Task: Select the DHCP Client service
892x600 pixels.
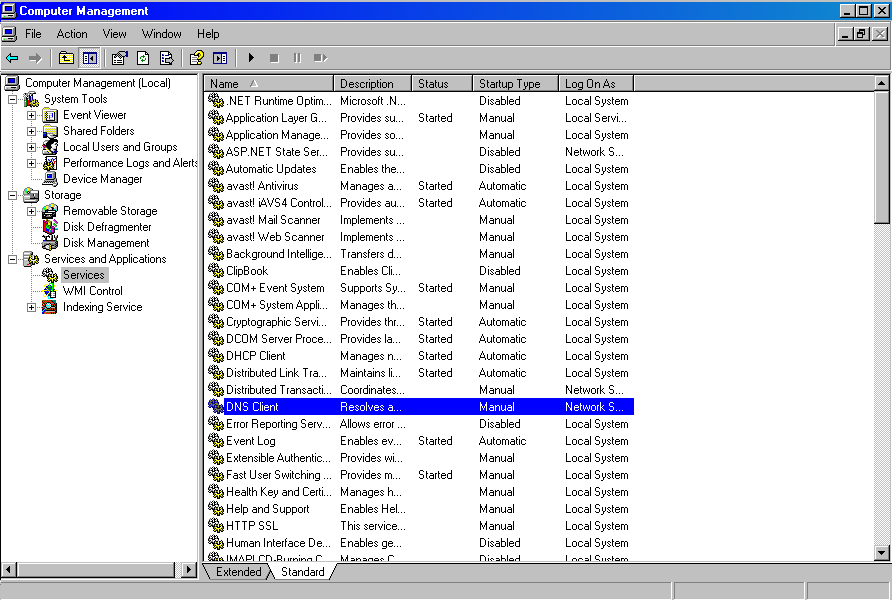Action: click(x=255, y=356)
